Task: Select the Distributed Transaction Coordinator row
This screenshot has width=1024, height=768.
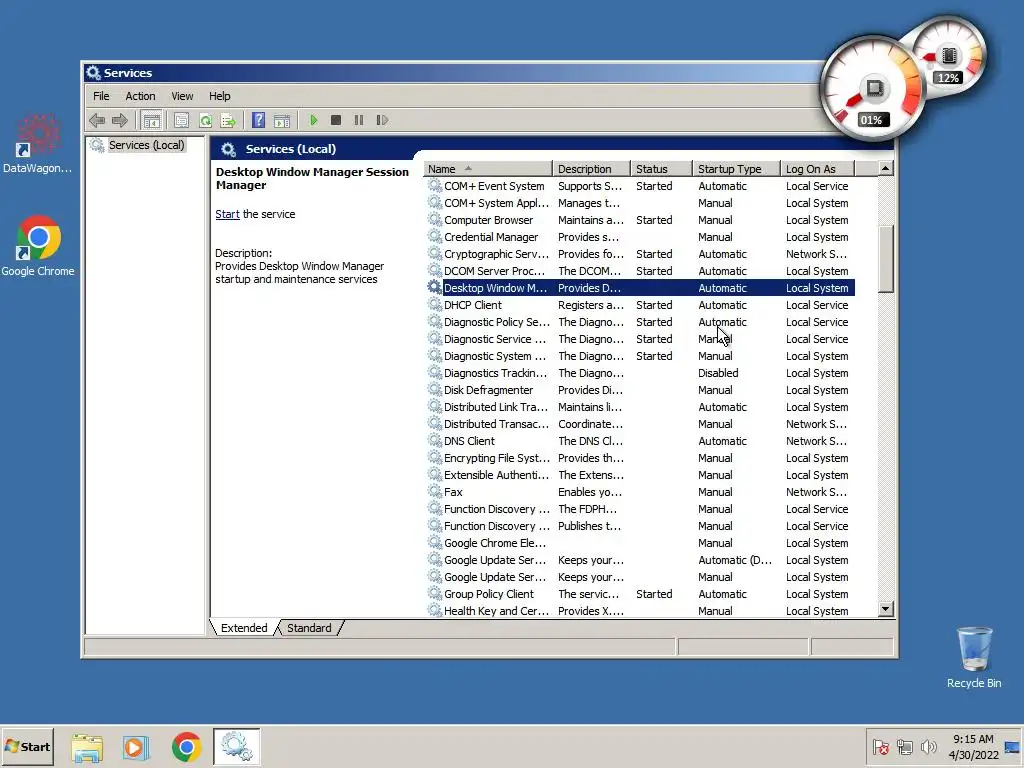Action: 639,424
